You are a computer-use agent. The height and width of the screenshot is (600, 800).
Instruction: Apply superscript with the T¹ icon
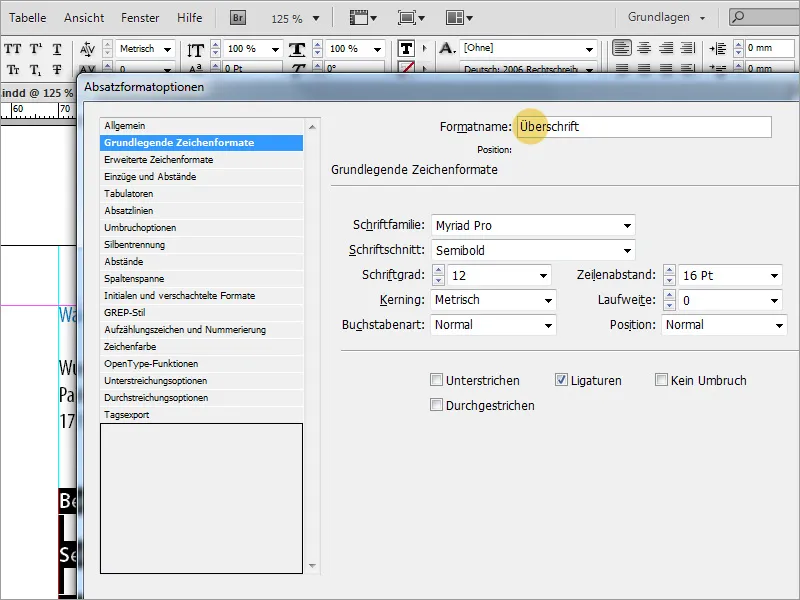click(36, 49)
